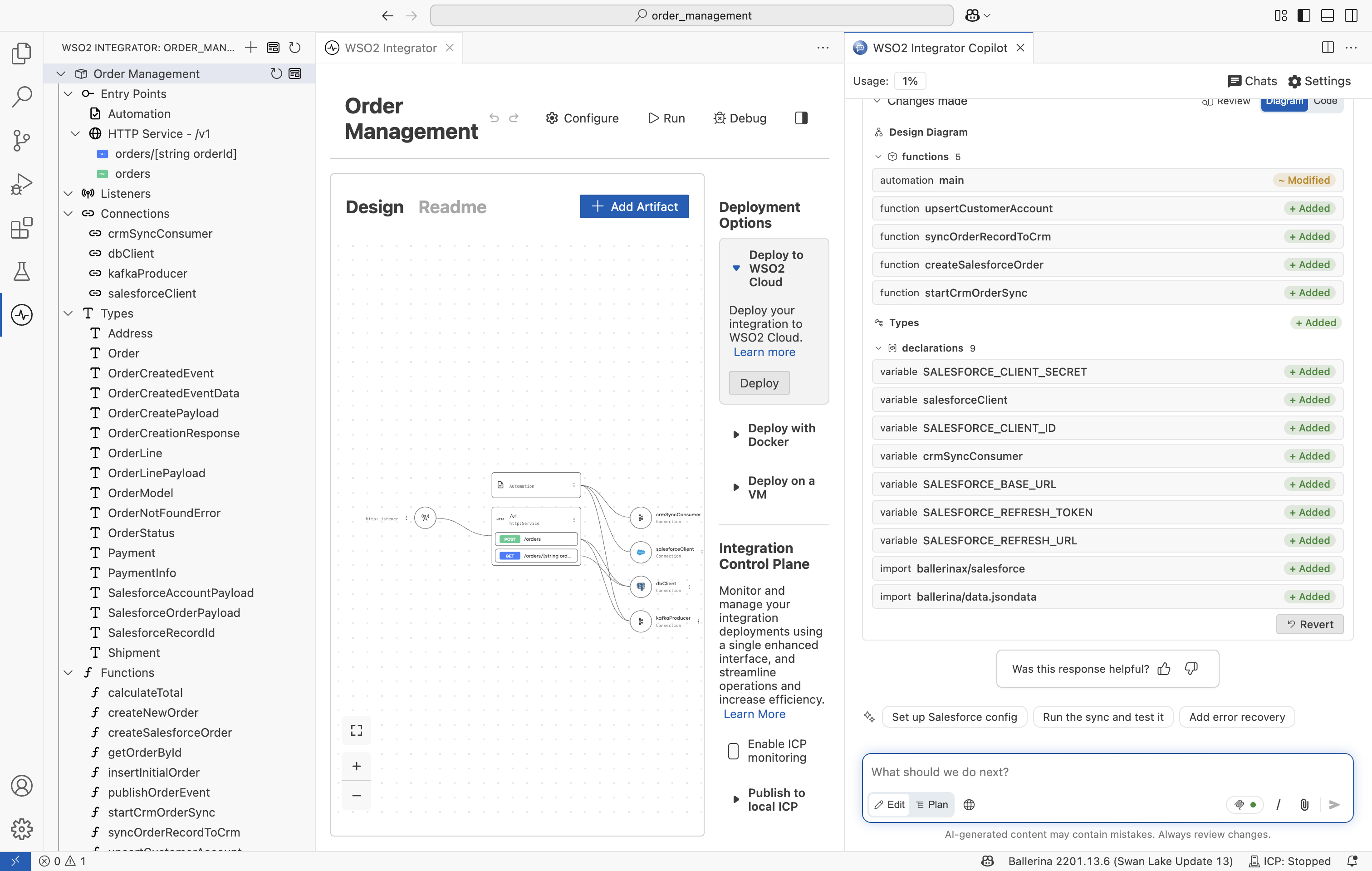
Task: Switch to the Readme tab
Action: [x=452, y=207]
